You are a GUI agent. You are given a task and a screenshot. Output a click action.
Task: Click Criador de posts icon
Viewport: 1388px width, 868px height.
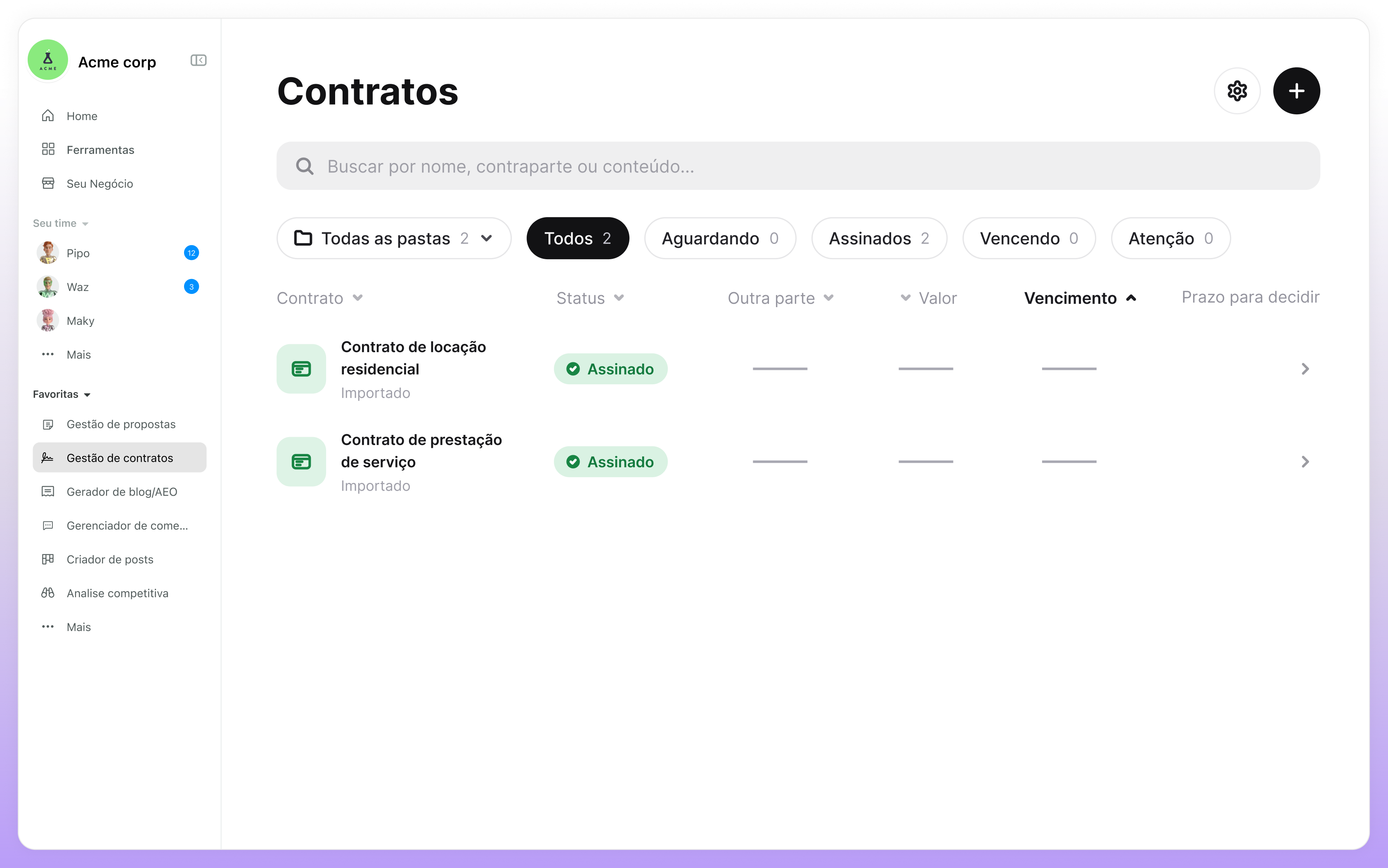point(48,559)
